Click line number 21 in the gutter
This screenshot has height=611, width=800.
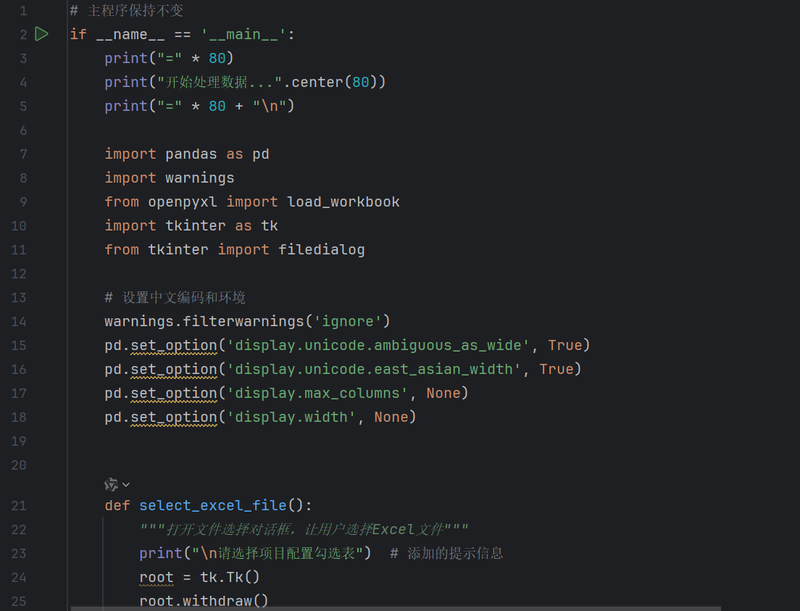(x=18, y=505)
